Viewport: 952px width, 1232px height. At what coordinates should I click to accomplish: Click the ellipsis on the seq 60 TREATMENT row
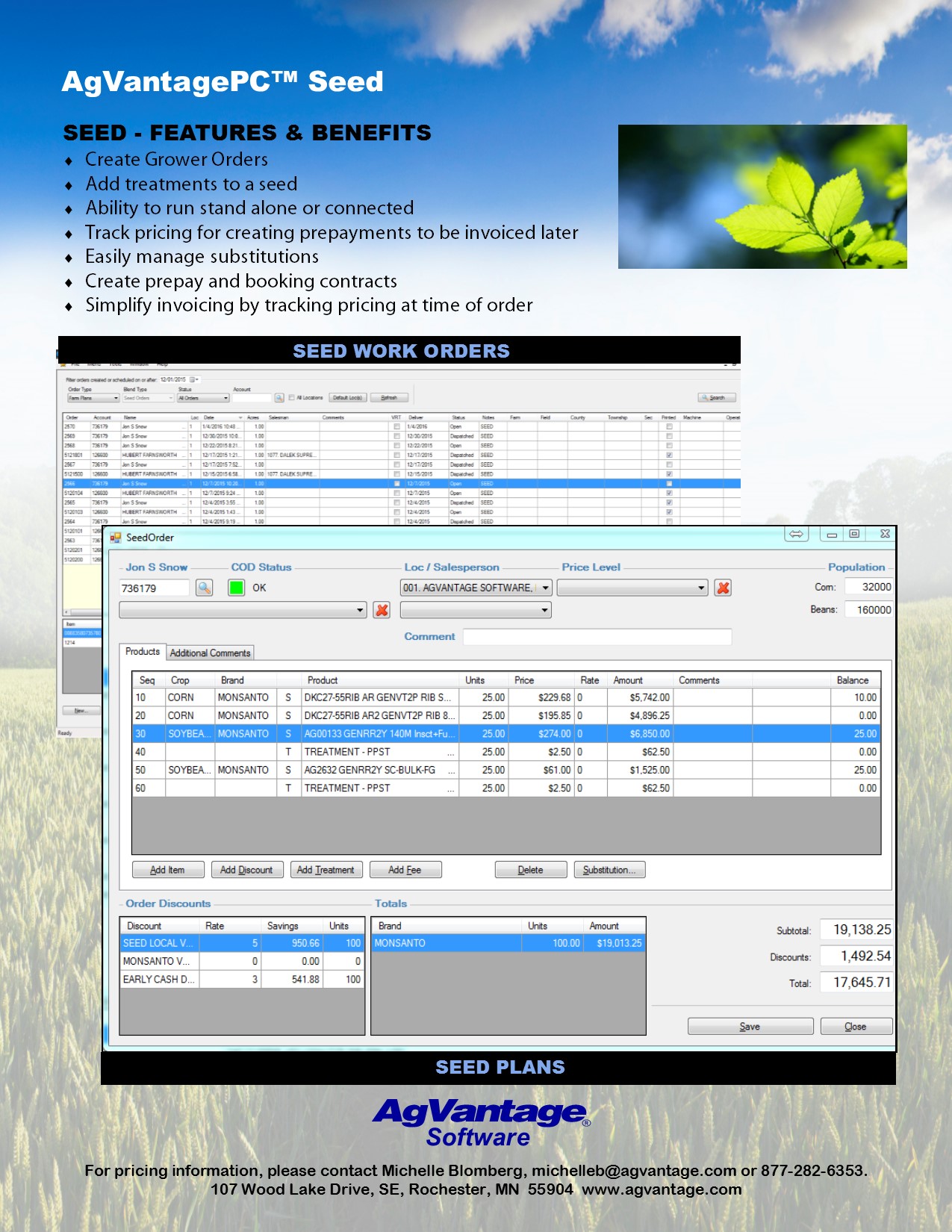(451, 788)
